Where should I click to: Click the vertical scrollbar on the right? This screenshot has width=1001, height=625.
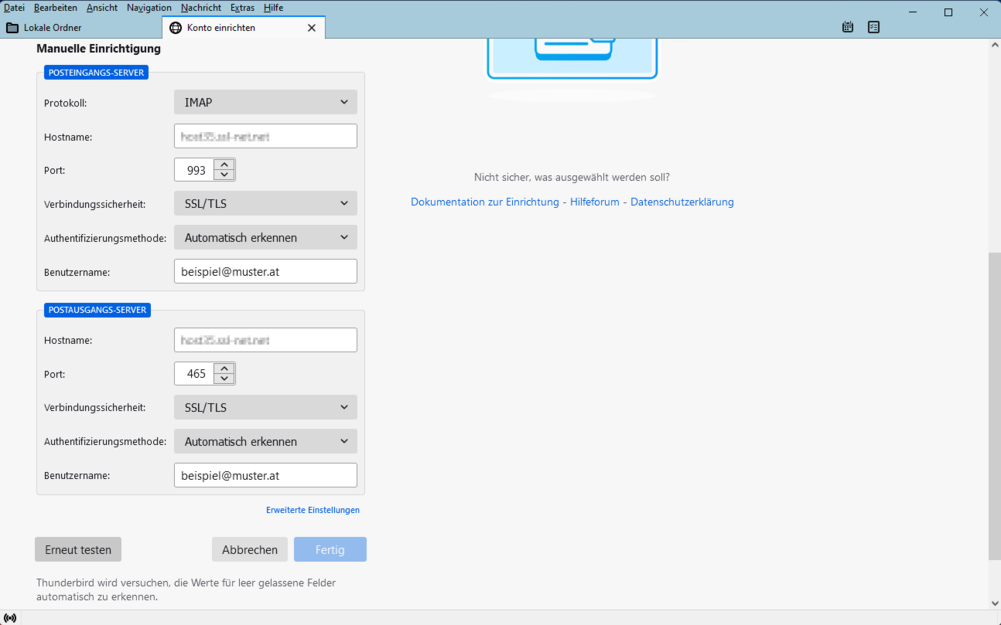[994, 400]
